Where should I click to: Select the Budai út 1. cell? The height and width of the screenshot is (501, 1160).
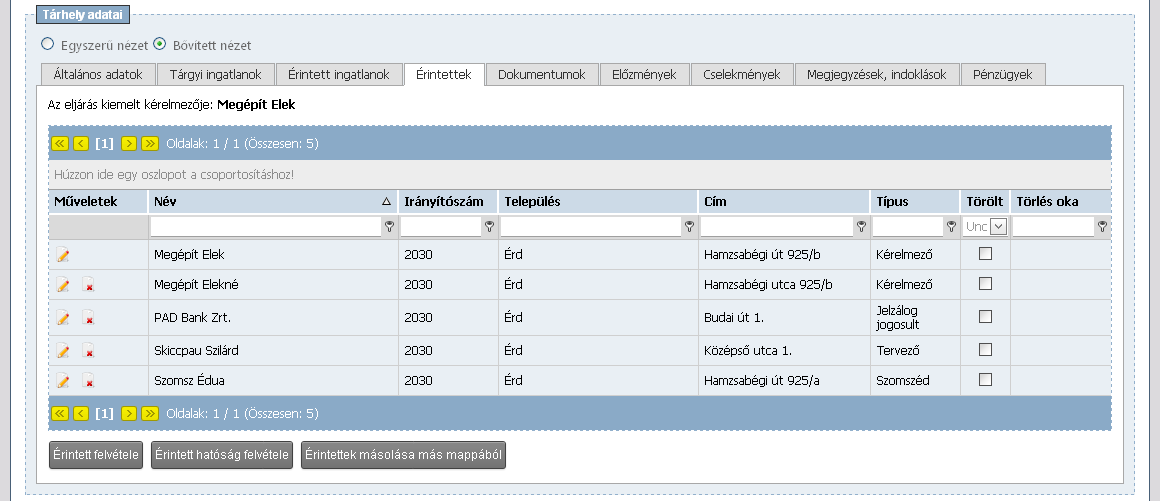click(783, 317)
